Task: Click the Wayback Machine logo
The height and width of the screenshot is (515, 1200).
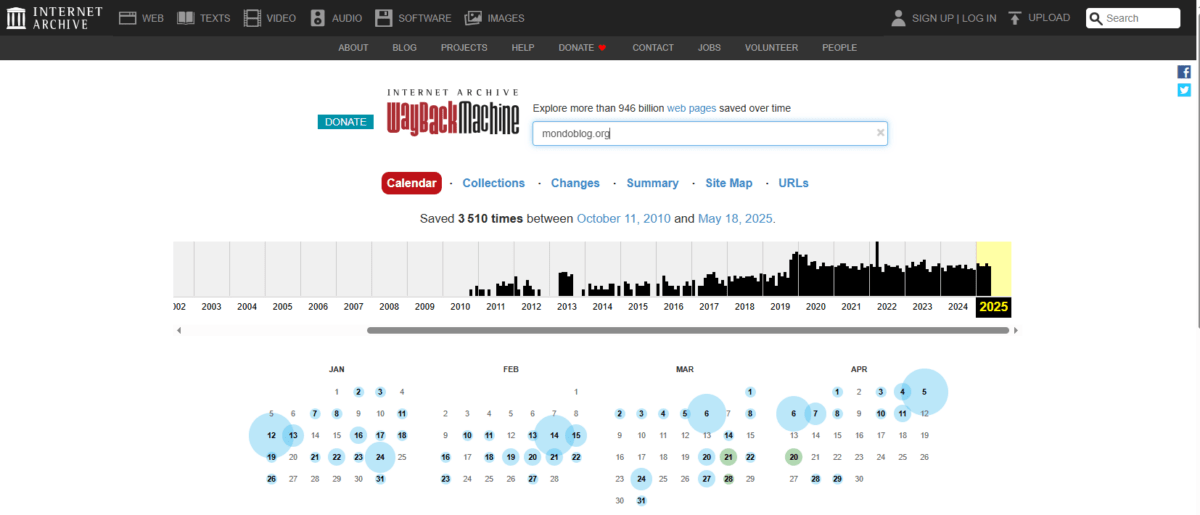Action: (453, 112)
